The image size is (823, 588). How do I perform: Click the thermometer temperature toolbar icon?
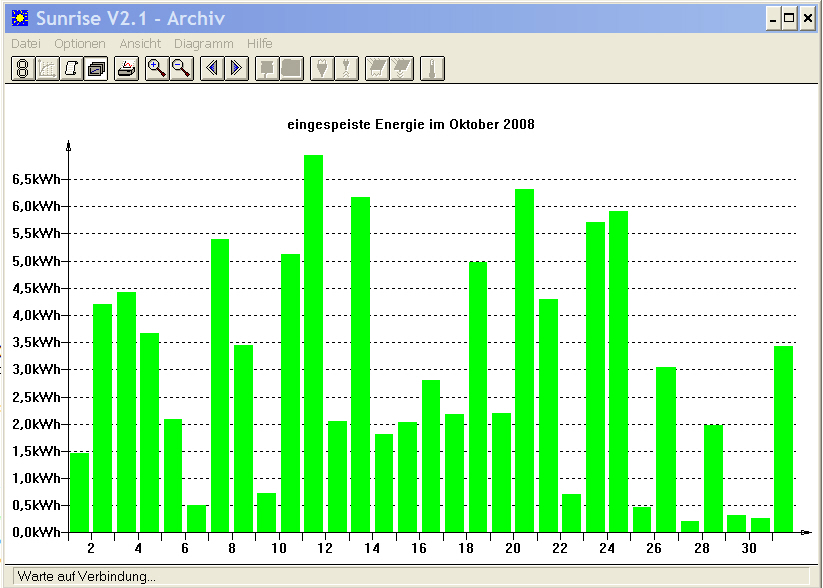[x=432, y=69]
